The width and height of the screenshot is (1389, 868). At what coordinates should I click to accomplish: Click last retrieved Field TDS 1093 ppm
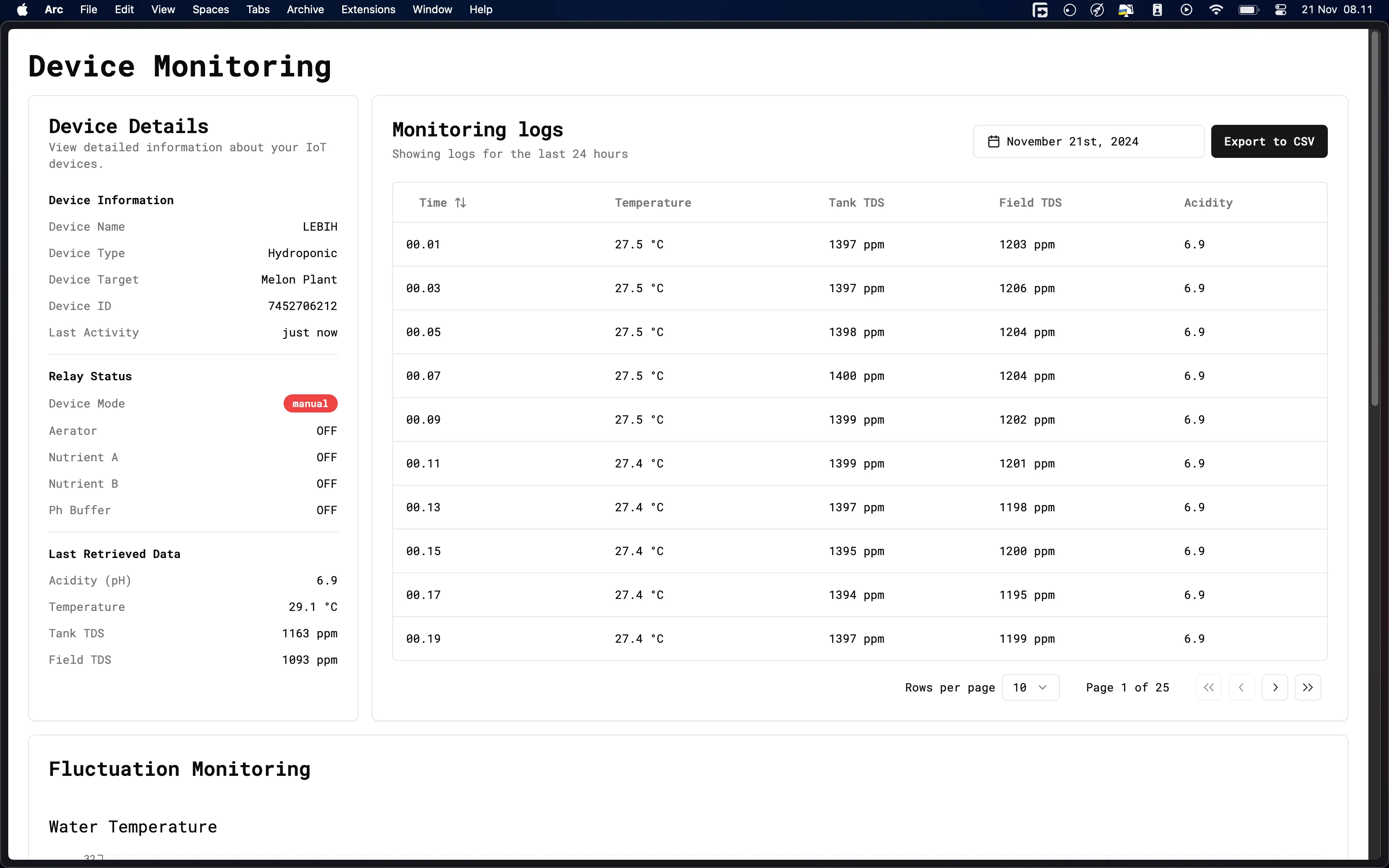[309, 660]
